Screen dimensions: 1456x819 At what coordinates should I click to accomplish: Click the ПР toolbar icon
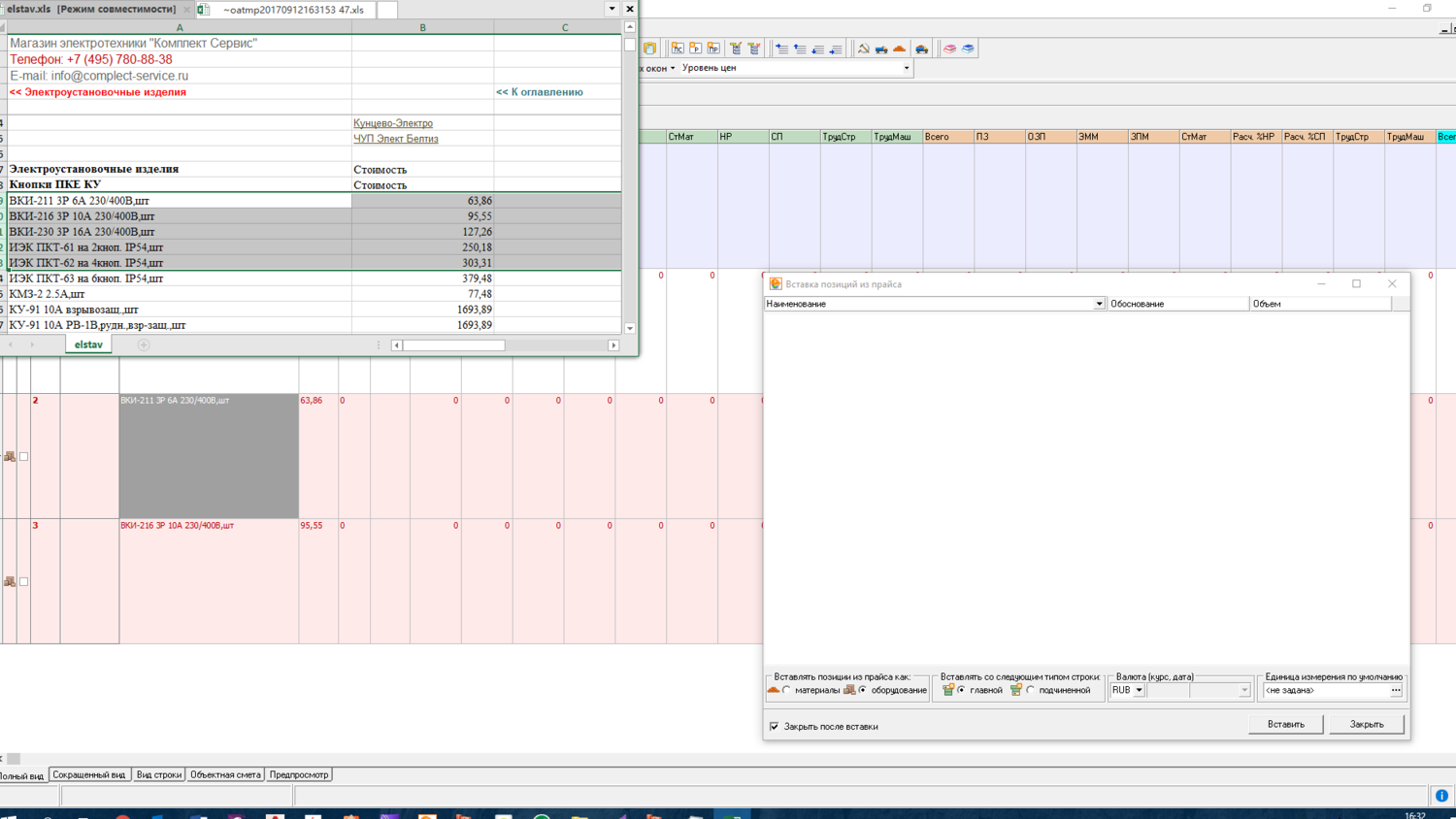pos(713,49)
